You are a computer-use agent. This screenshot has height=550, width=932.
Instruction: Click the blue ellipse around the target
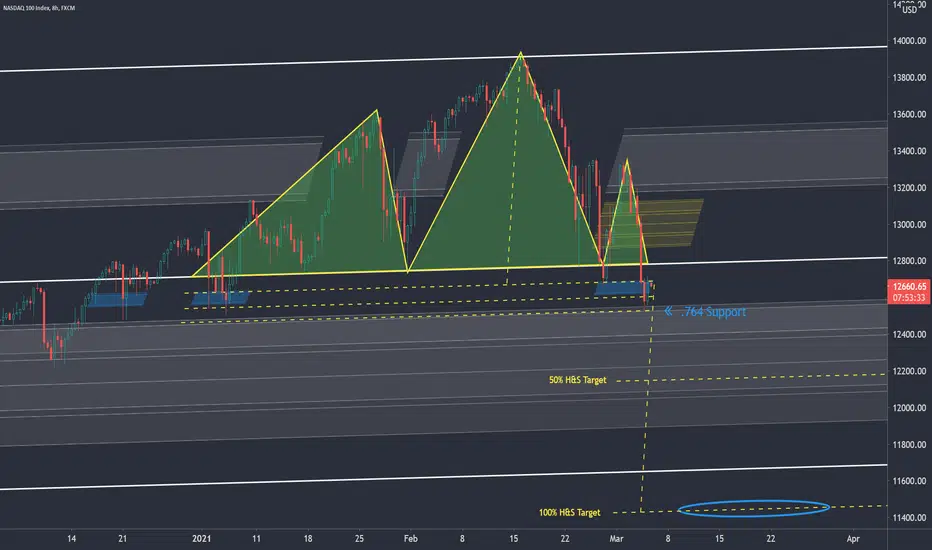[x=753, y=508]
